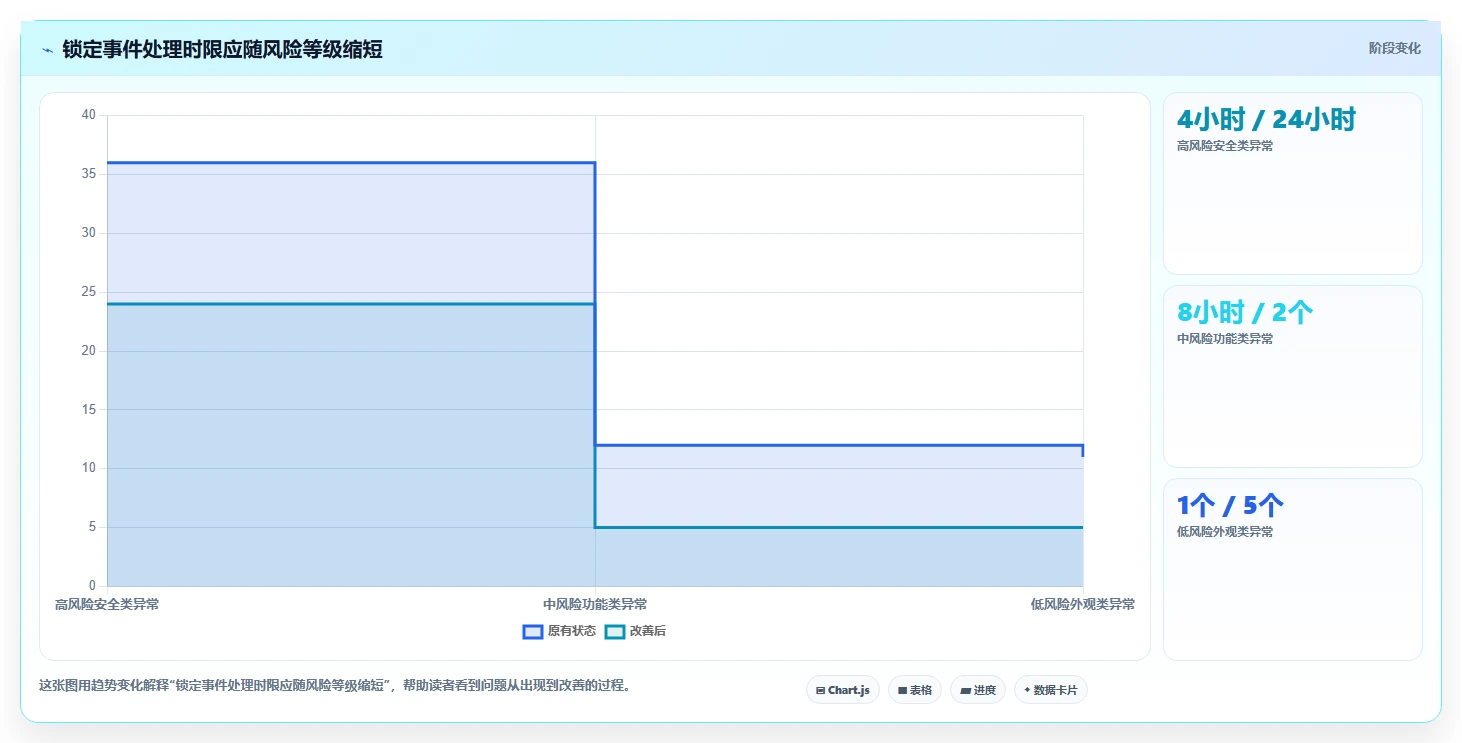1462x743 pixels.
Task: Click the 数据卡片 tag sparkle icon
Action: tap(1027, 690)
